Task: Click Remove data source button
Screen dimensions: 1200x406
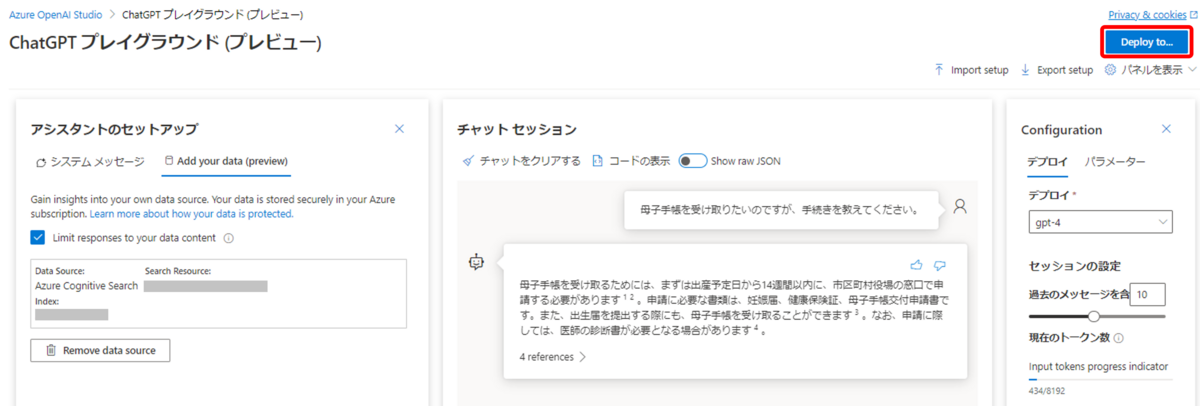Action: click(100, 350)
